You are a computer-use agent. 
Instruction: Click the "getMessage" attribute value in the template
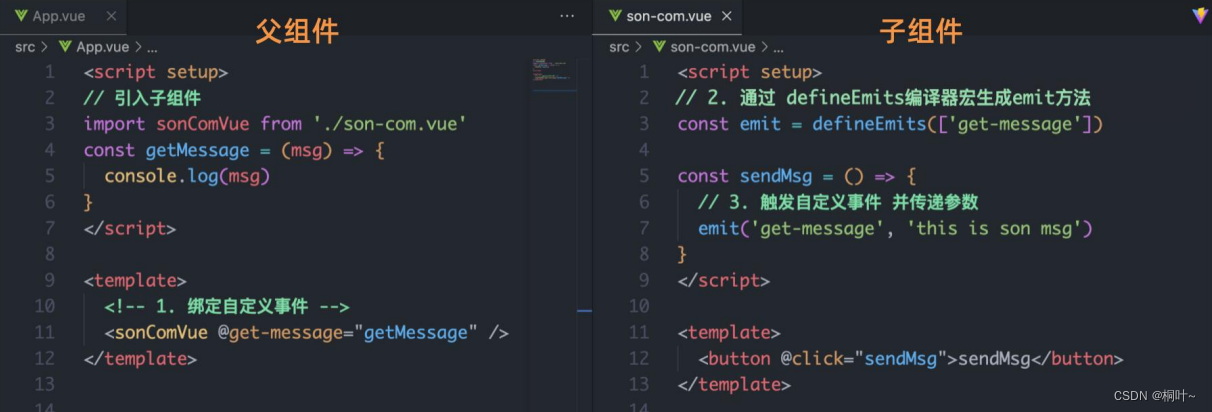tap(416, 332)
